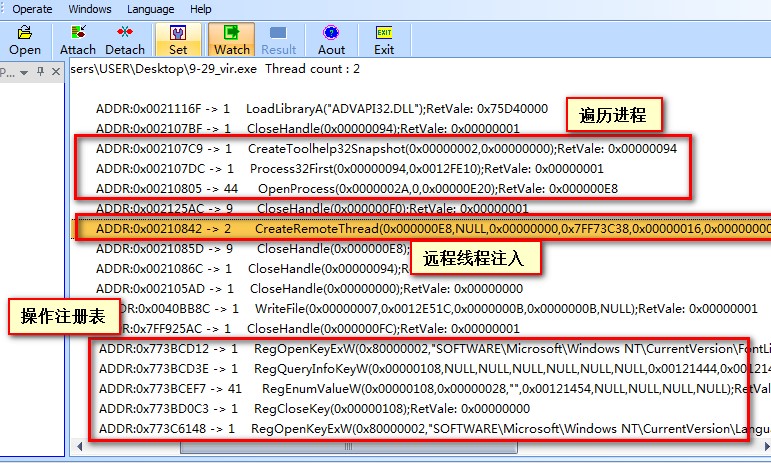Select the CreateToolhelp32Snapshot log row
The width and height of the screenshot is (771, 463).
coord(386,148)
